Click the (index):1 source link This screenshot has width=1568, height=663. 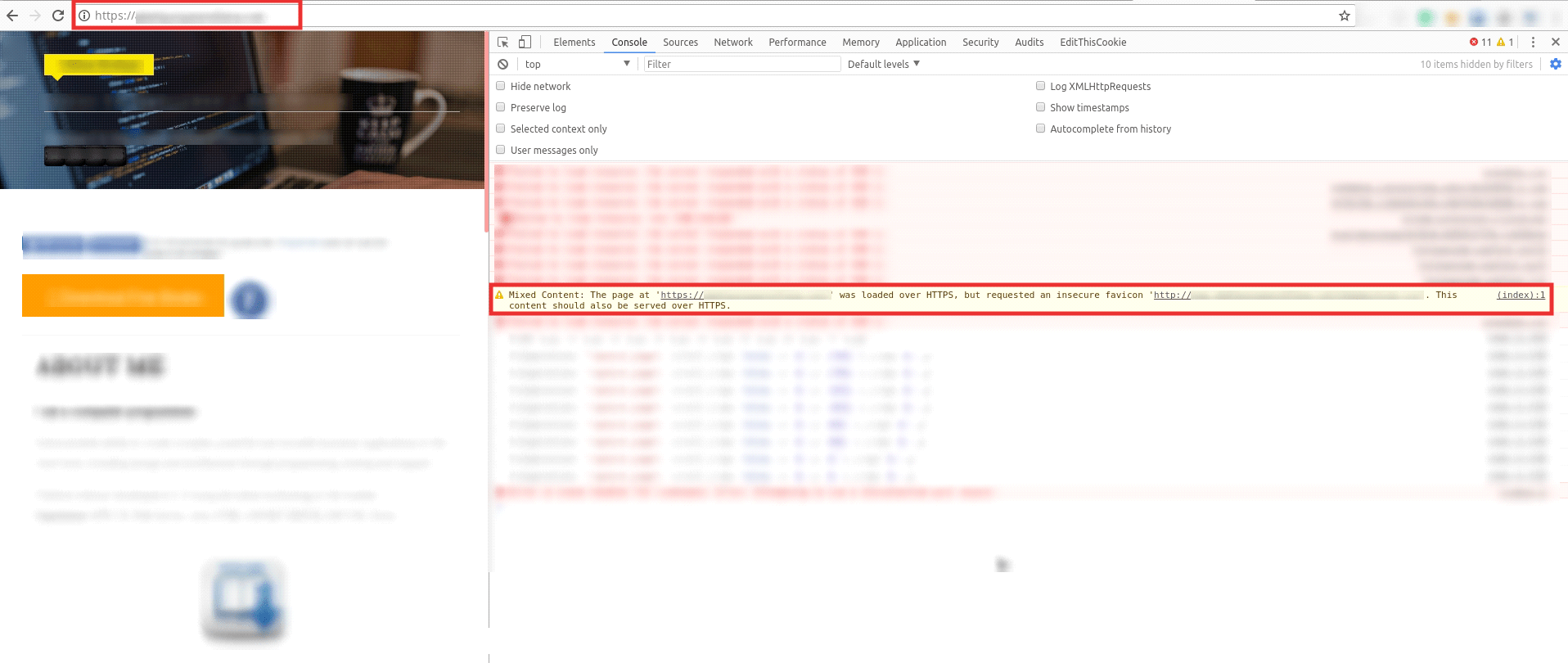[x=1521, y=295]
